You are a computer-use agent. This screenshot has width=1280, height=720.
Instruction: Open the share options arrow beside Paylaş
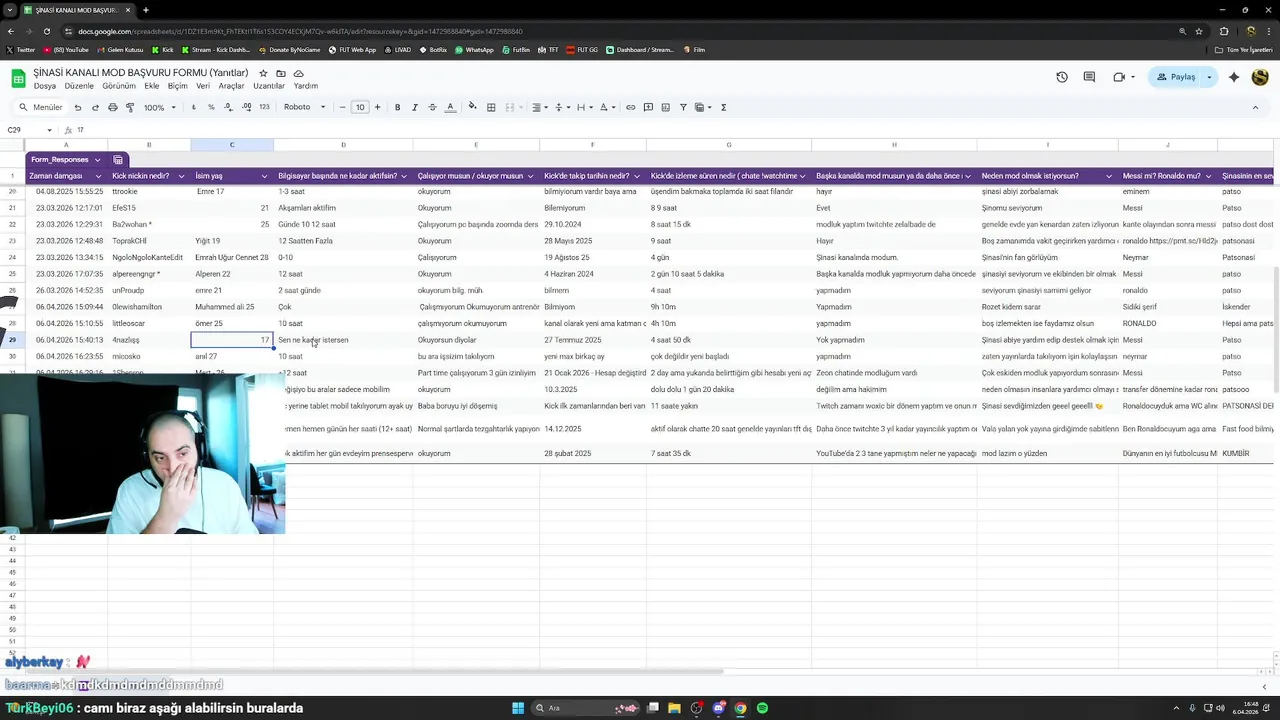point(1209,77)
